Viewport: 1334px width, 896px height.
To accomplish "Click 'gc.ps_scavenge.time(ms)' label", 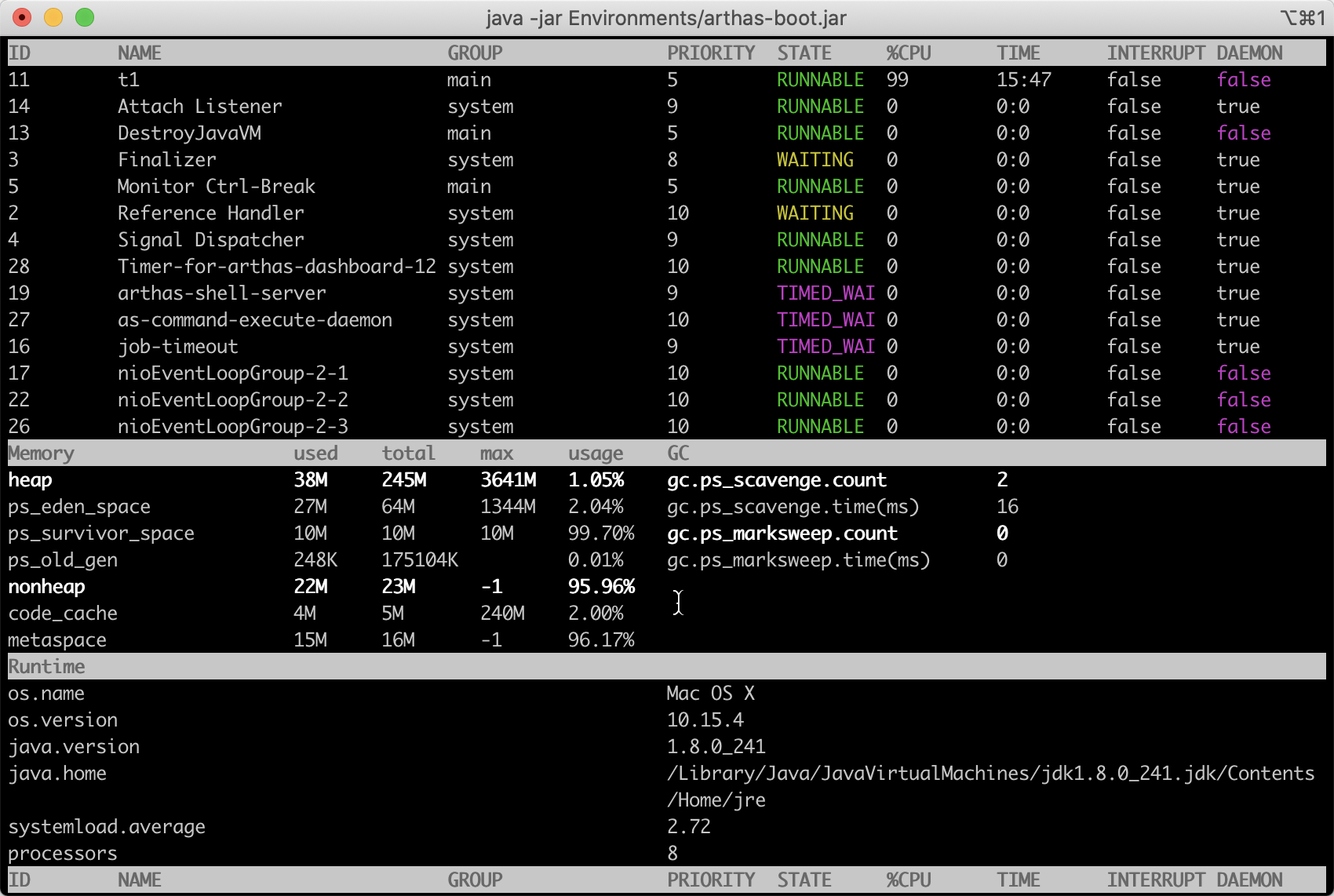I will click(x=793, y=507).
